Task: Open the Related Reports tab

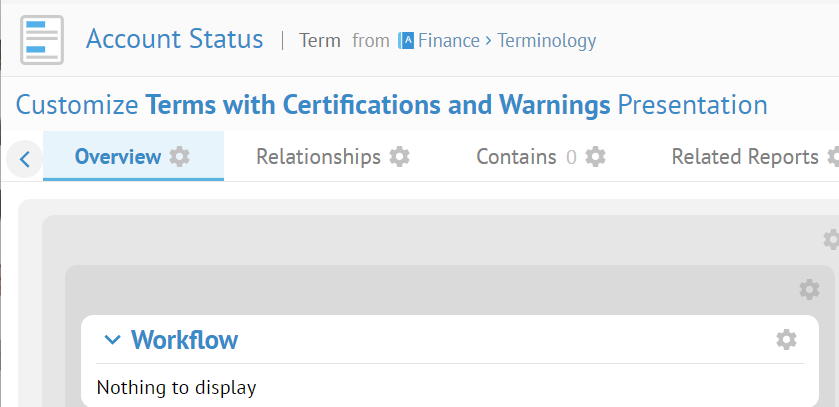Action: click(745, 157)
